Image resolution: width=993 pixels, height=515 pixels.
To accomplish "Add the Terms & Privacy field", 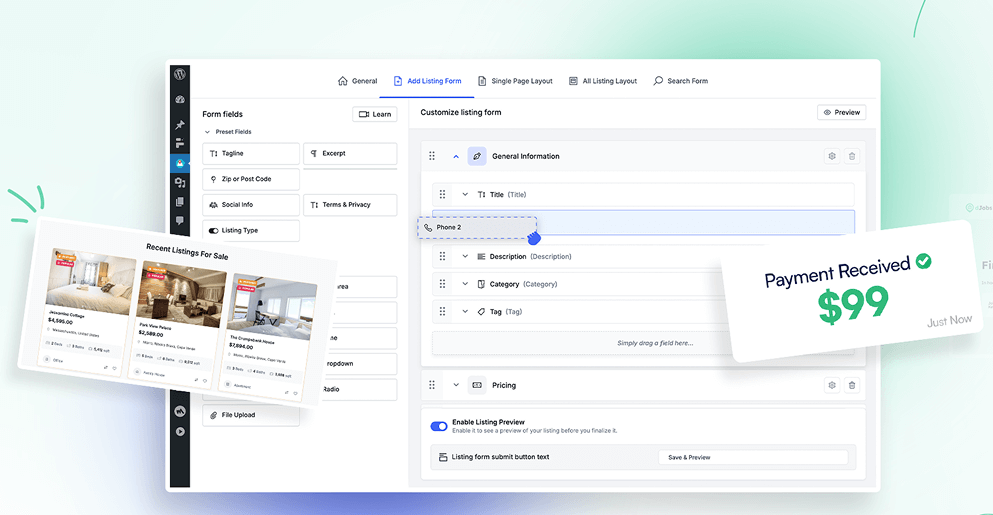I will (350, 205).
